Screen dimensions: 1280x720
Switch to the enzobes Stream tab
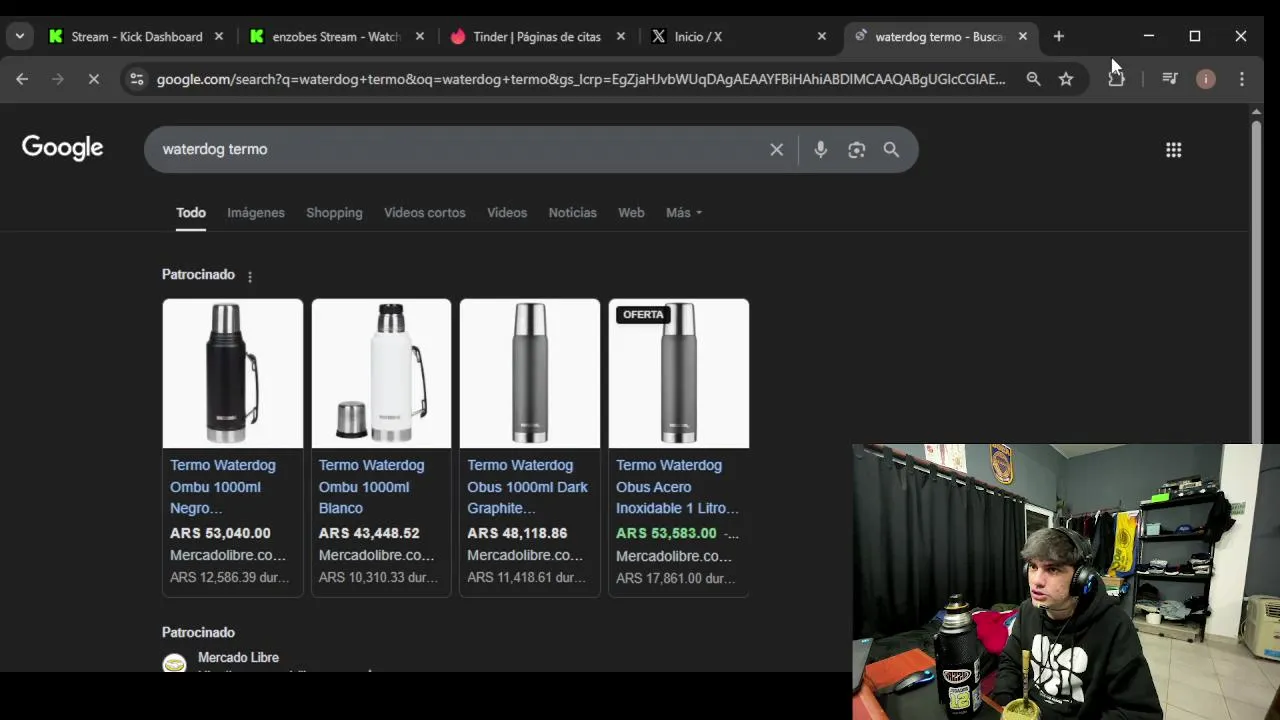(x=336, y=36)
